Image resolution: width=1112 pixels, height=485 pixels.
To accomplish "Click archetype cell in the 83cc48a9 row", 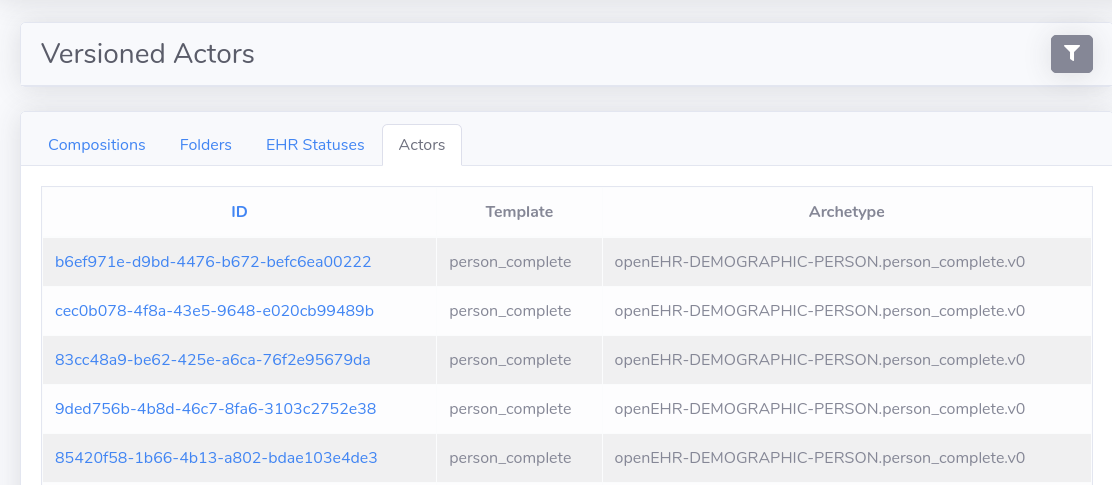I will coord(819,360).
